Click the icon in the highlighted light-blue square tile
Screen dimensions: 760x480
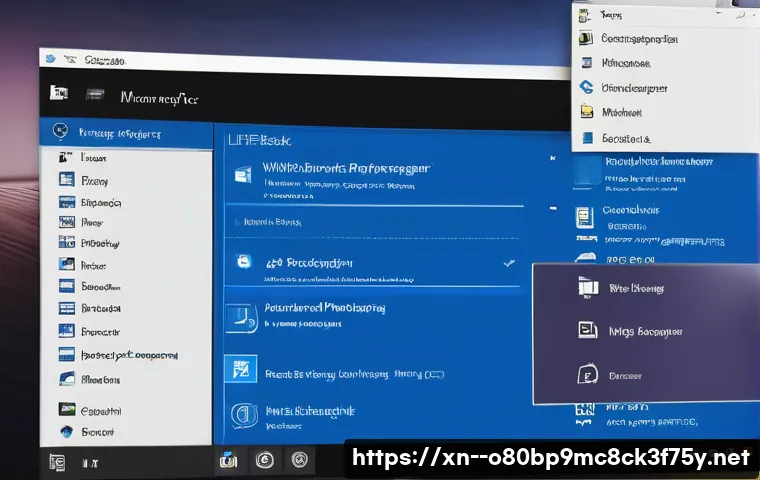(x=241, y=369)
